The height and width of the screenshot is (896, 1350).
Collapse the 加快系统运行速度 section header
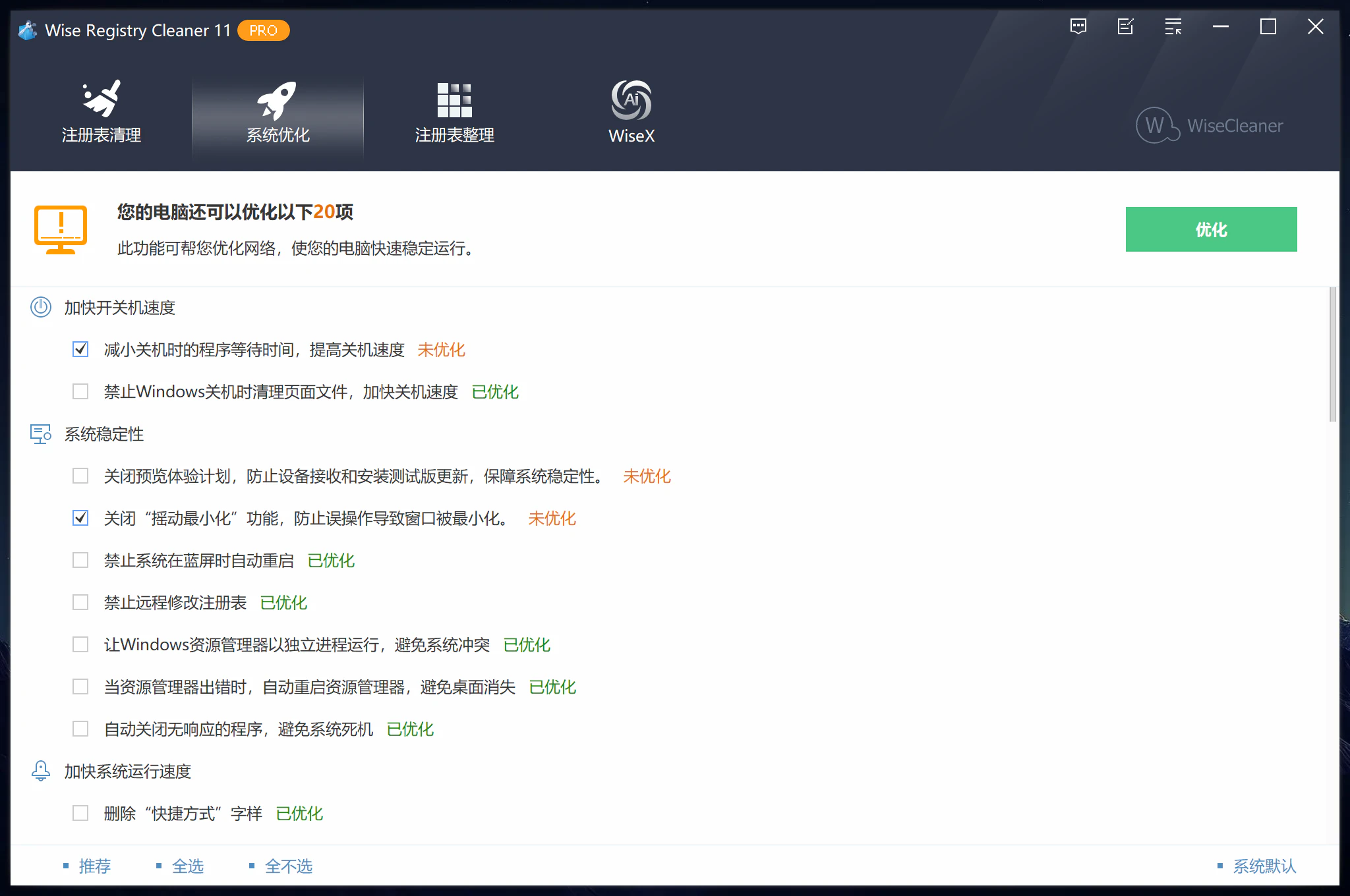coord(127,771)
